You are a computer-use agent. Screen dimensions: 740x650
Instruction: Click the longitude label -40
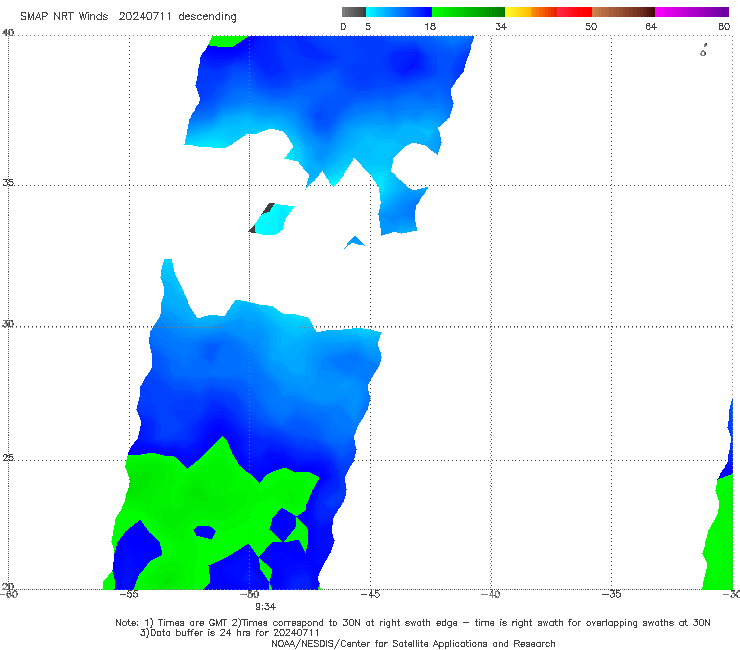coord(490,594)
